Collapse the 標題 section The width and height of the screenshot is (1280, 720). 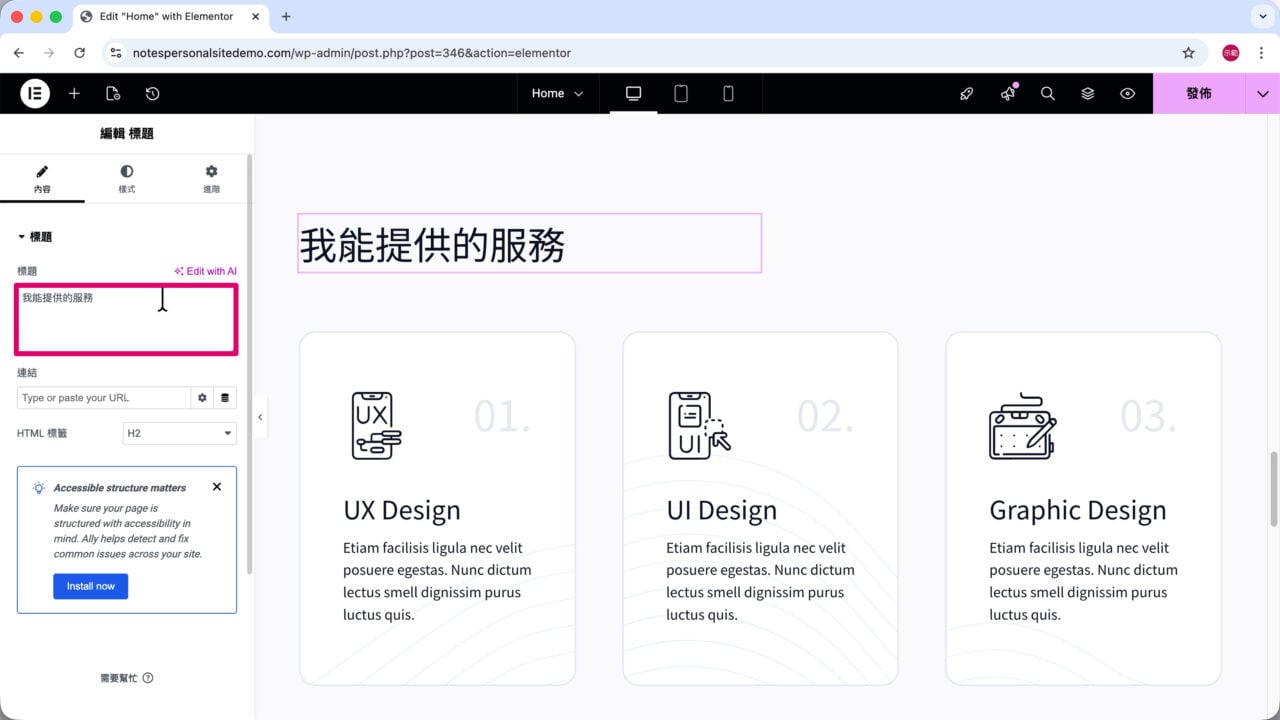click(35, 237)
